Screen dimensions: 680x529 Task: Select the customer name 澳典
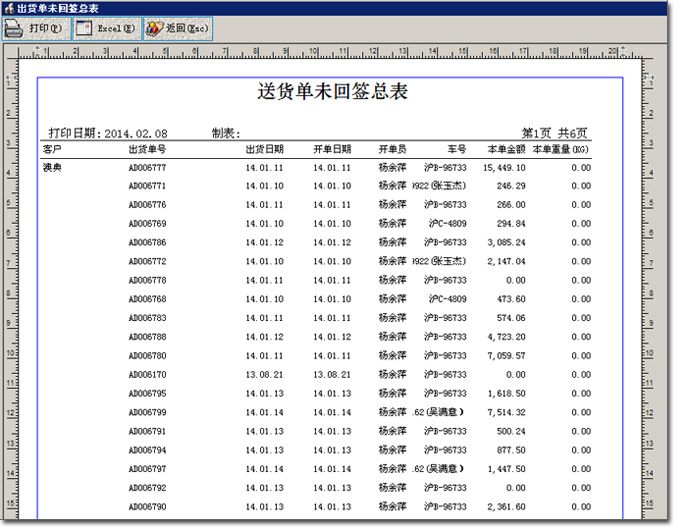[52, 168]
